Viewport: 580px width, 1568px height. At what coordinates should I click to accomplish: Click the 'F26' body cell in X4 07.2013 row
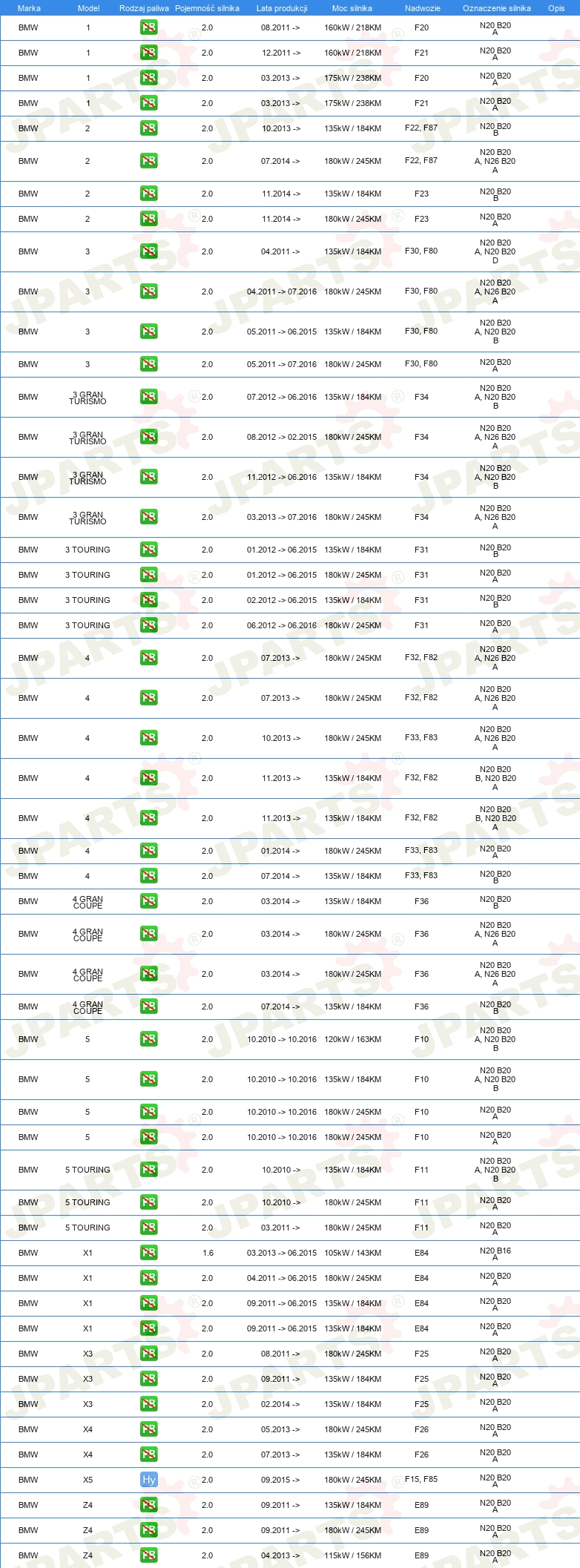pyautogui.click(x=421, y=1454)
